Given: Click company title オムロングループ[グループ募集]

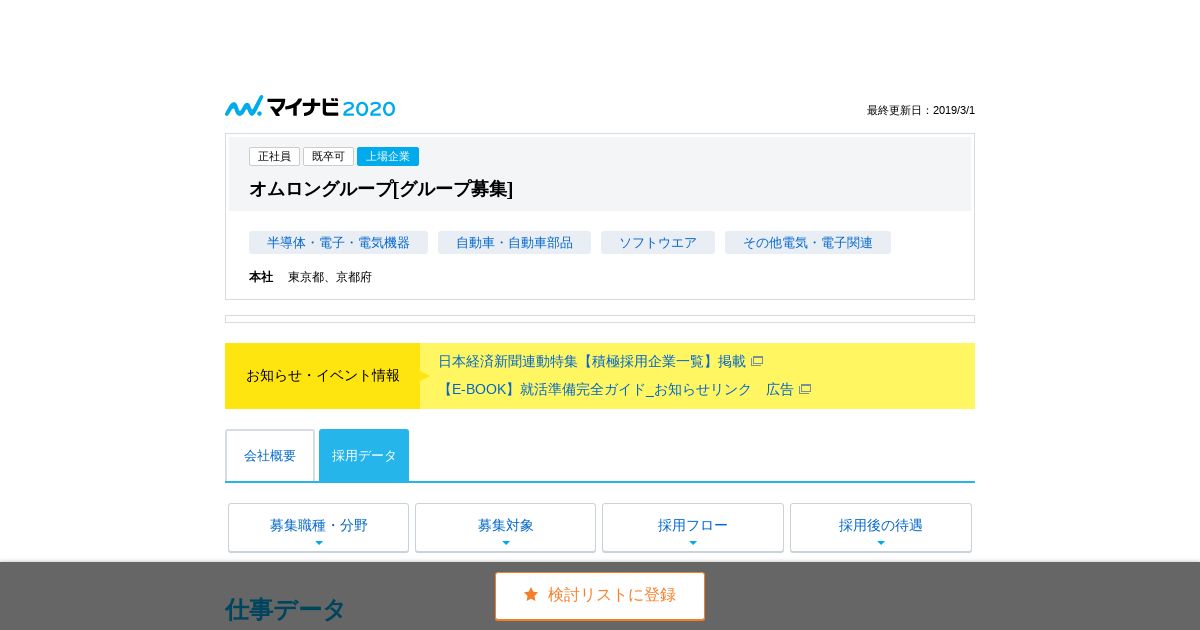Looking at the screenshot, I should (x=381, y=188).
